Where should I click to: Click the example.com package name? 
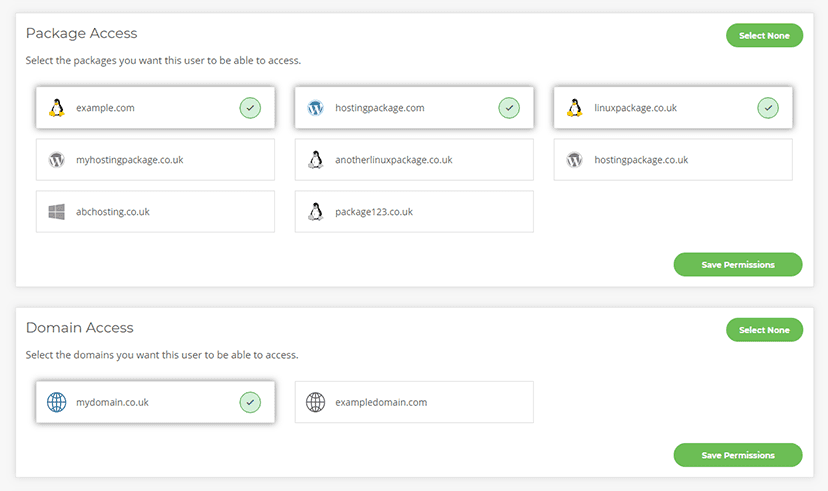click(105, 108)
